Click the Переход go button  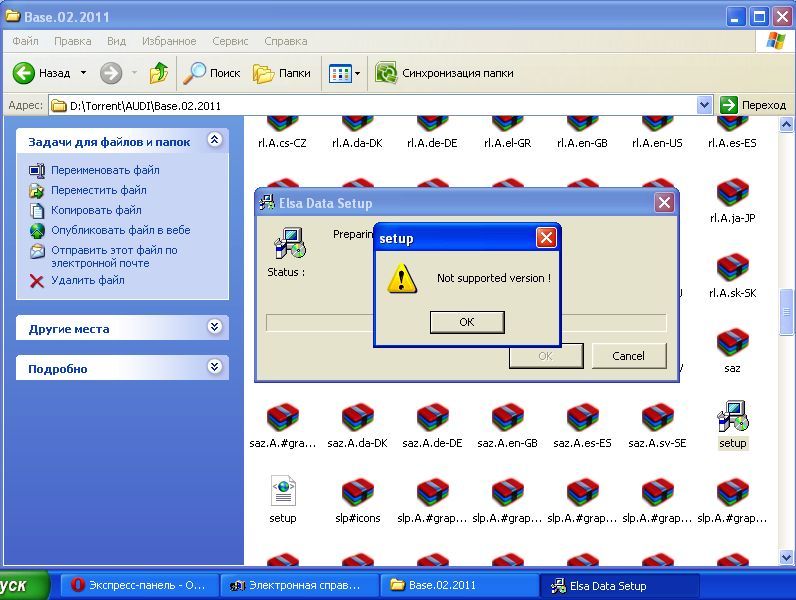tap(753, 106)
